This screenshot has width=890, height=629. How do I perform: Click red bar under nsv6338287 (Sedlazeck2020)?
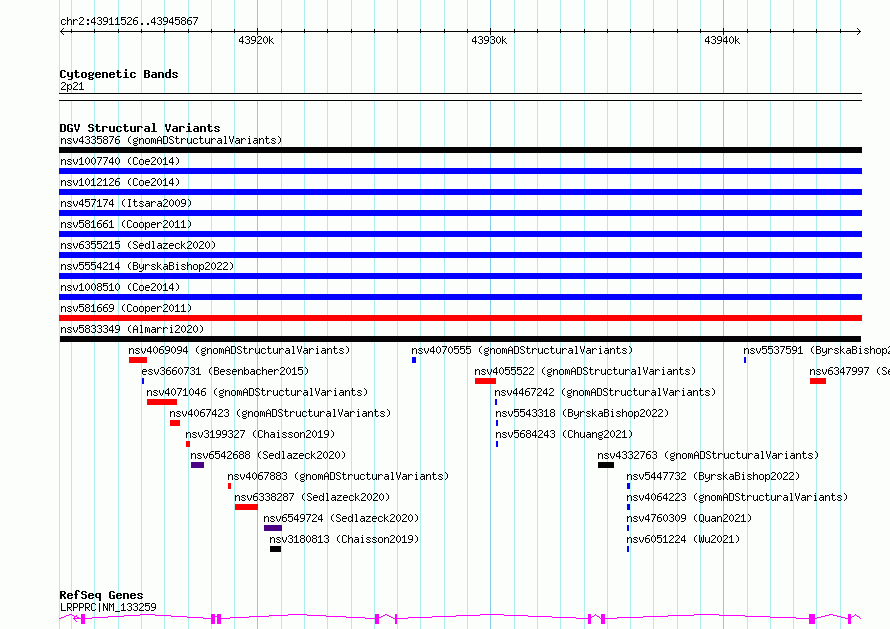(246, 507)
